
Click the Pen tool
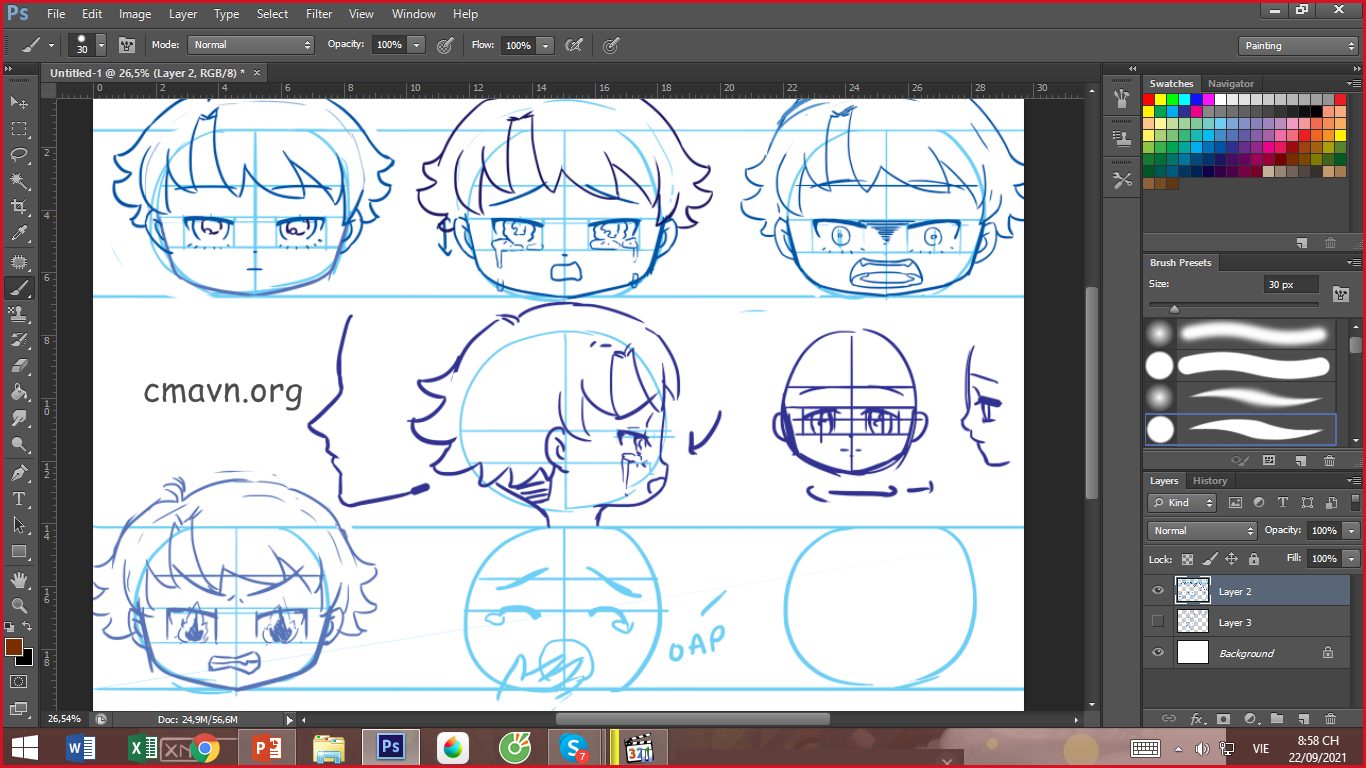pos(19,472)
